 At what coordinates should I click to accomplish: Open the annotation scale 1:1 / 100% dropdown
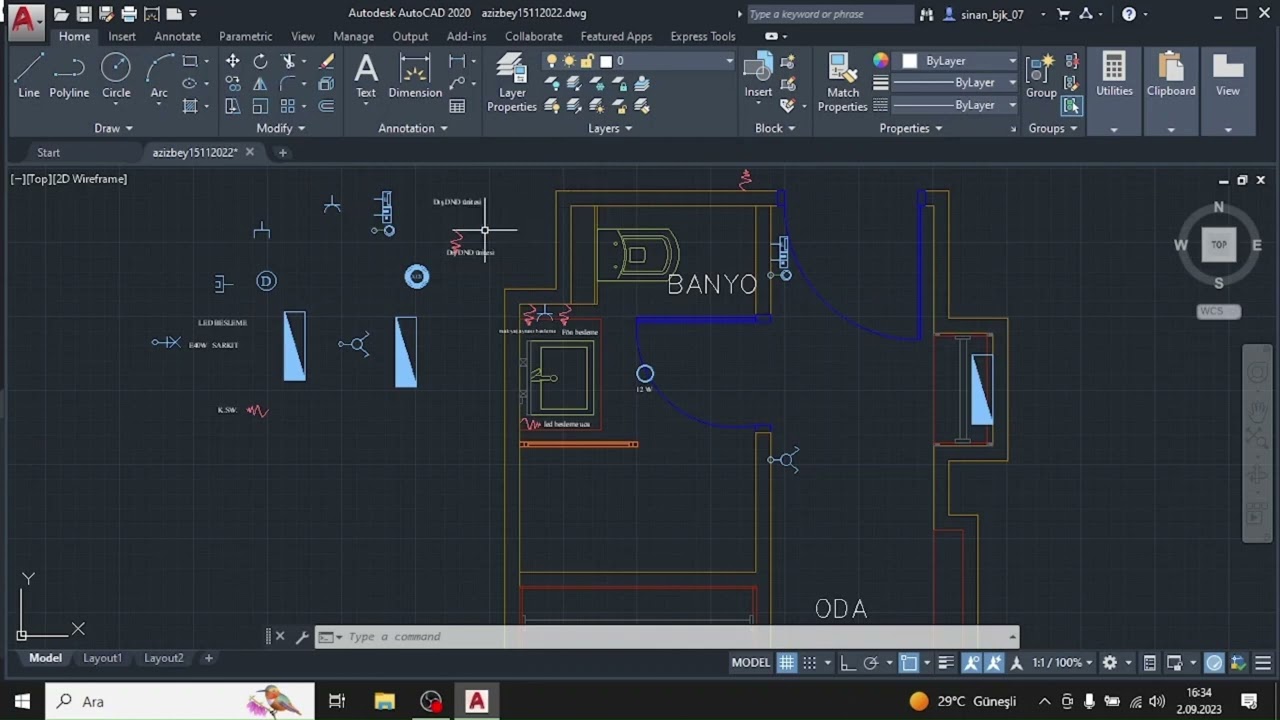1064,663
